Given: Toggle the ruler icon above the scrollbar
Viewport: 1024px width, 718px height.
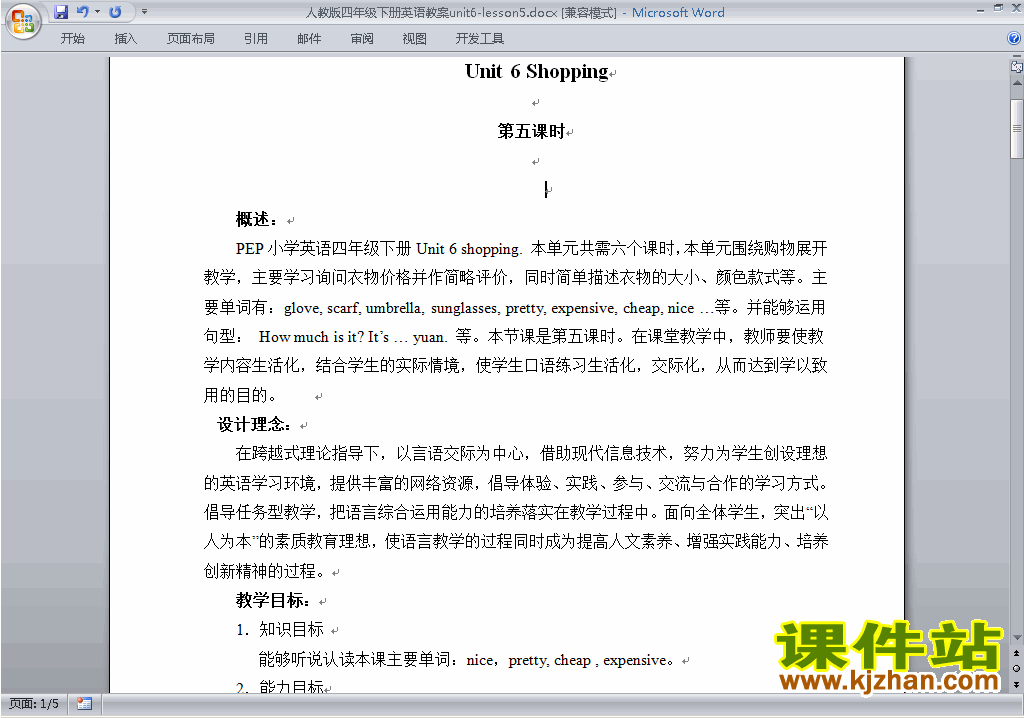Looking at the screenshot, I should coord(1017,66).
